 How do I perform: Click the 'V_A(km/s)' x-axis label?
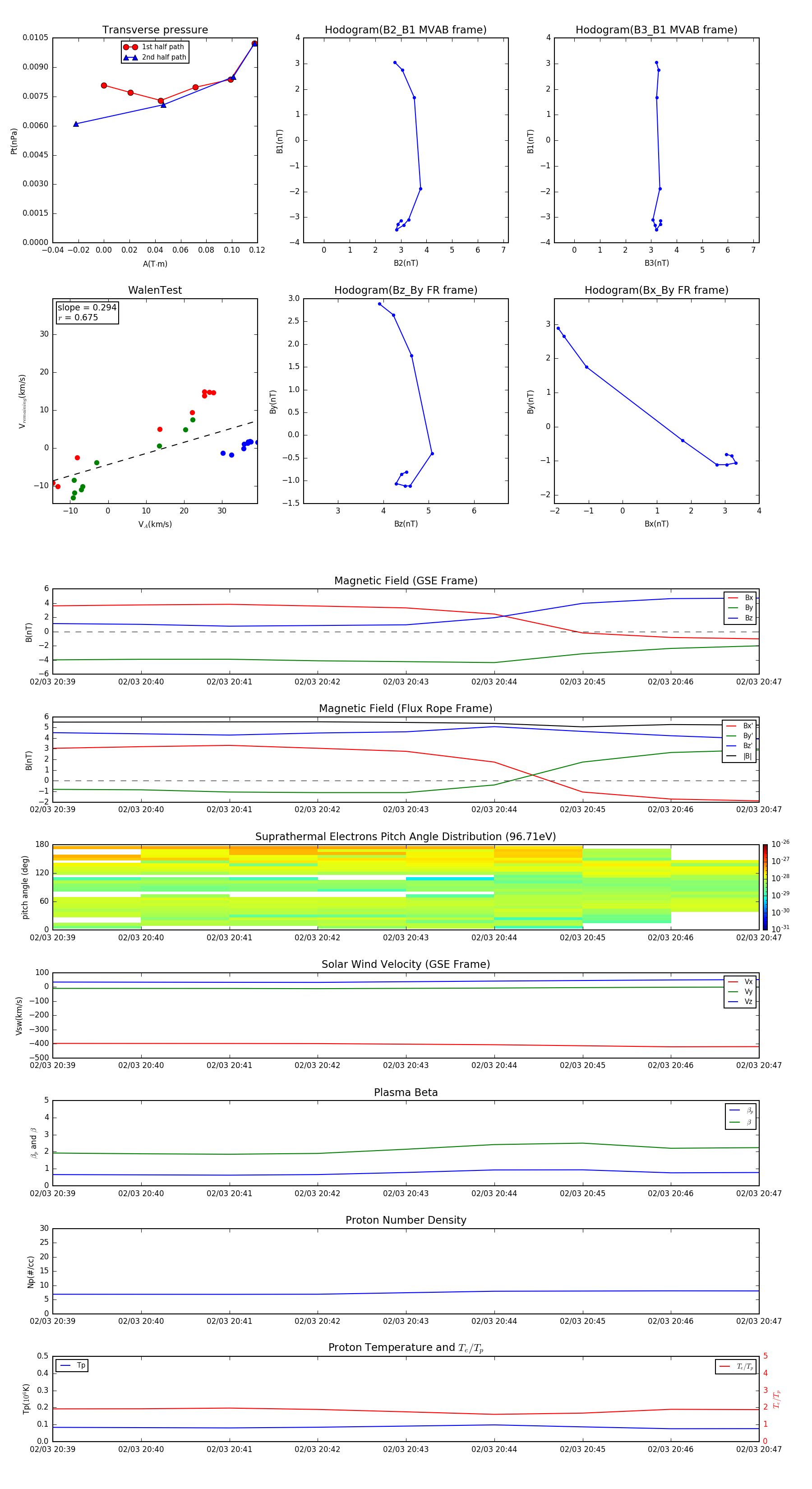point(155,524)
